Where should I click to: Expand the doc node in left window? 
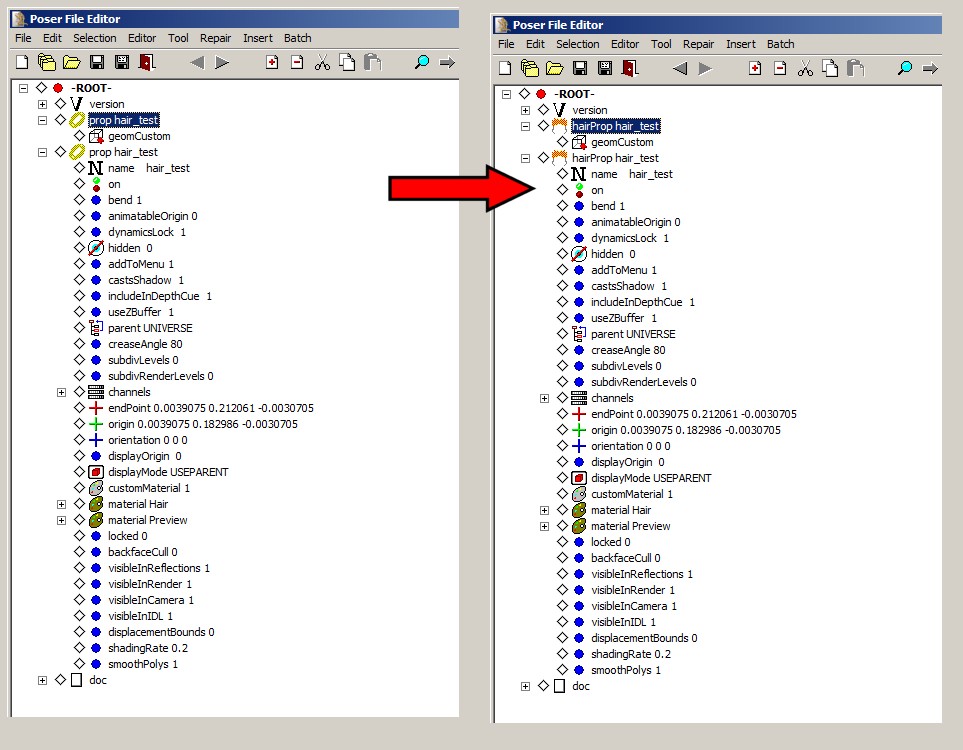pos(42,680)
